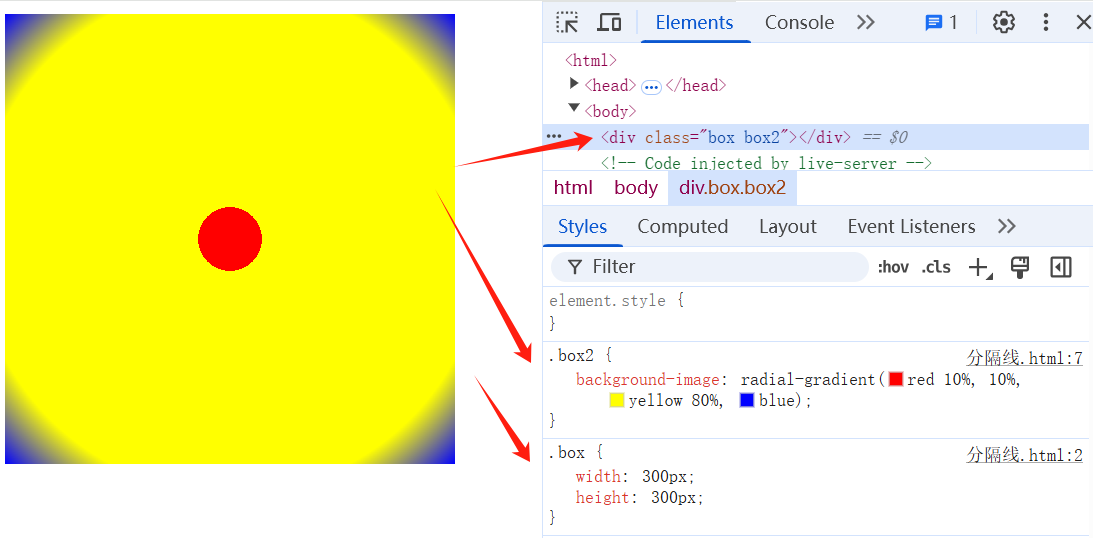Toggle the :hov element state panel
The height and width of the screenshot is (538, 1093).
point(893,267)
